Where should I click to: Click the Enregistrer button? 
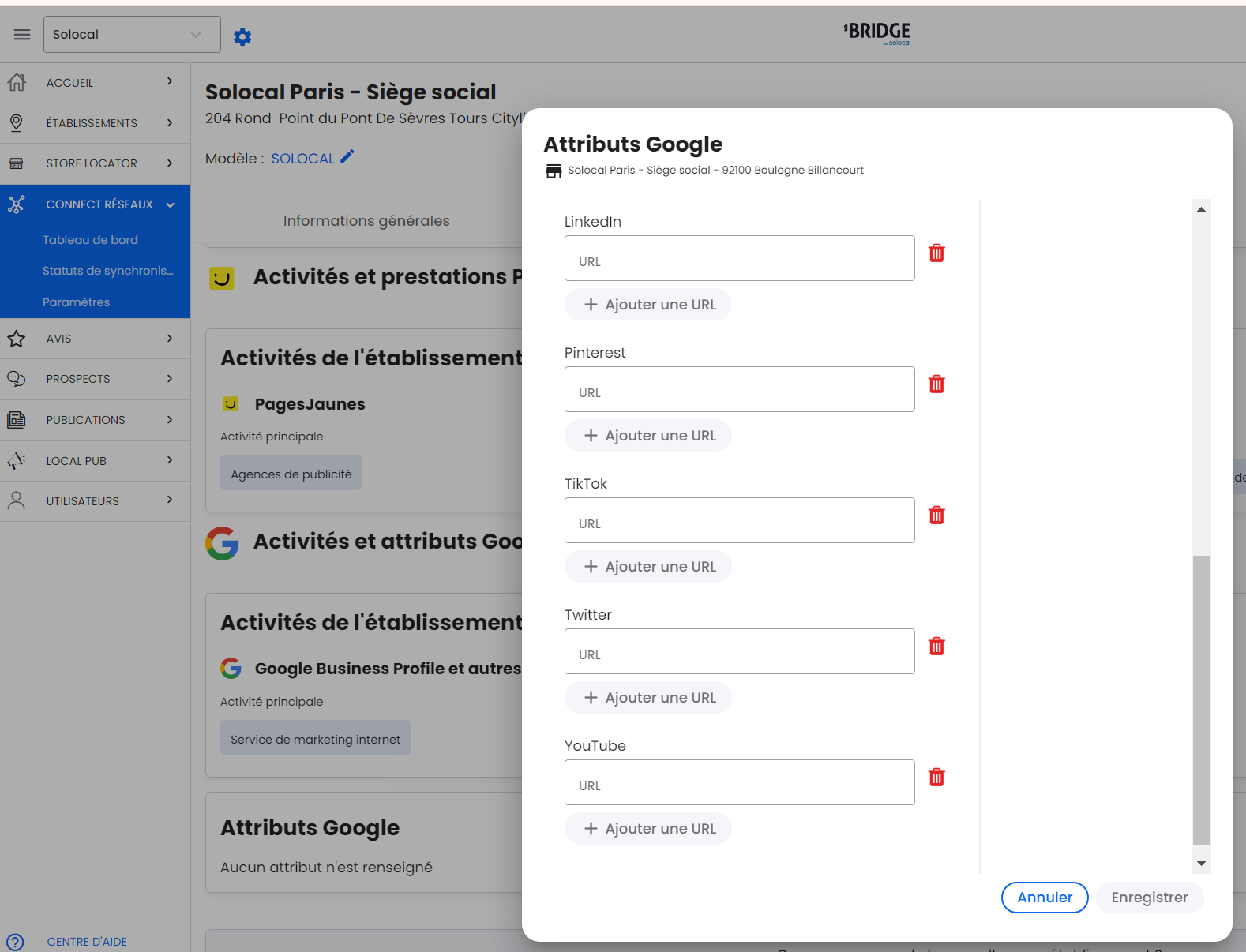[x=1150, y=898]
